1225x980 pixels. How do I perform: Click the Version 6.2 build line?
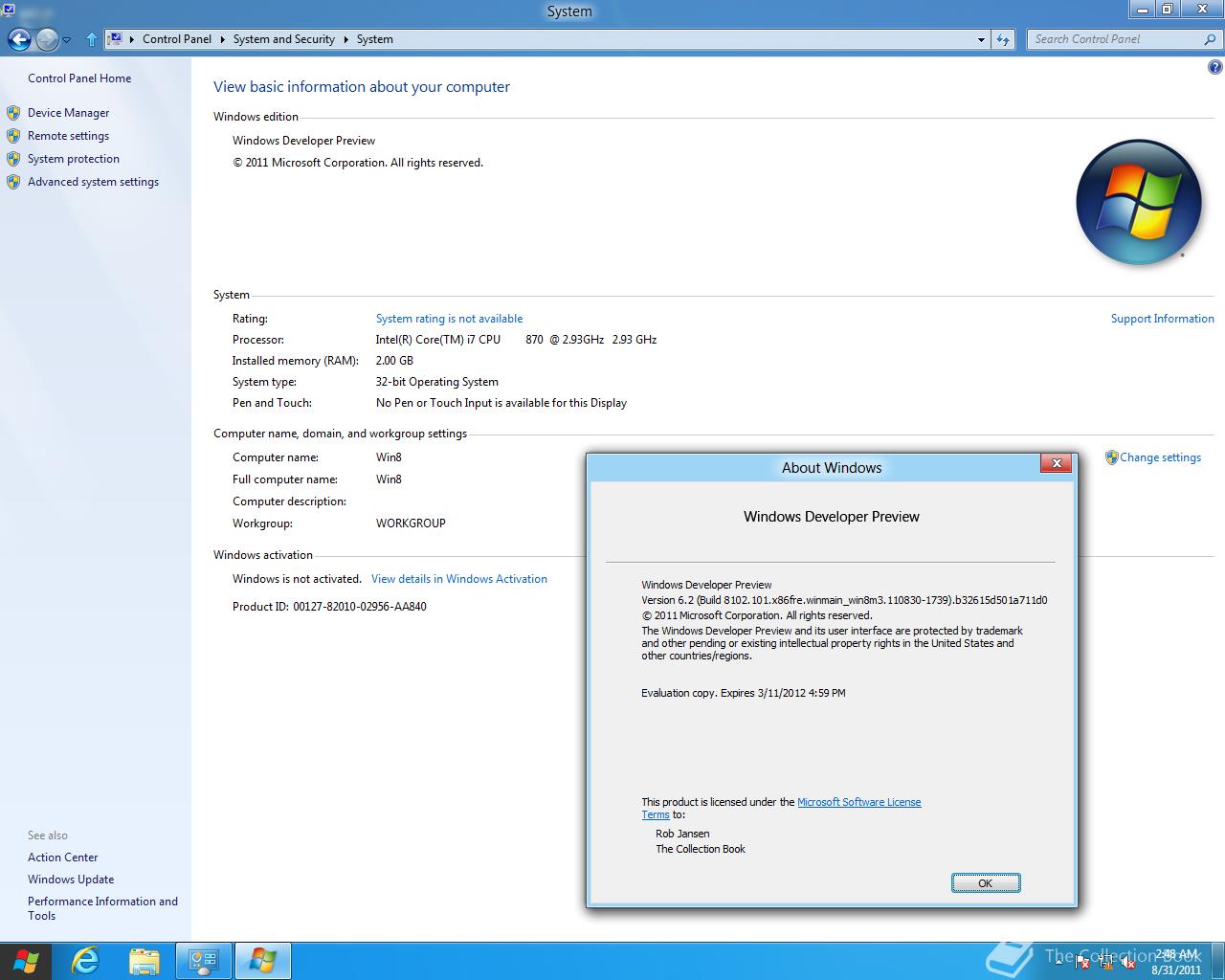click(x=844, y=600)
